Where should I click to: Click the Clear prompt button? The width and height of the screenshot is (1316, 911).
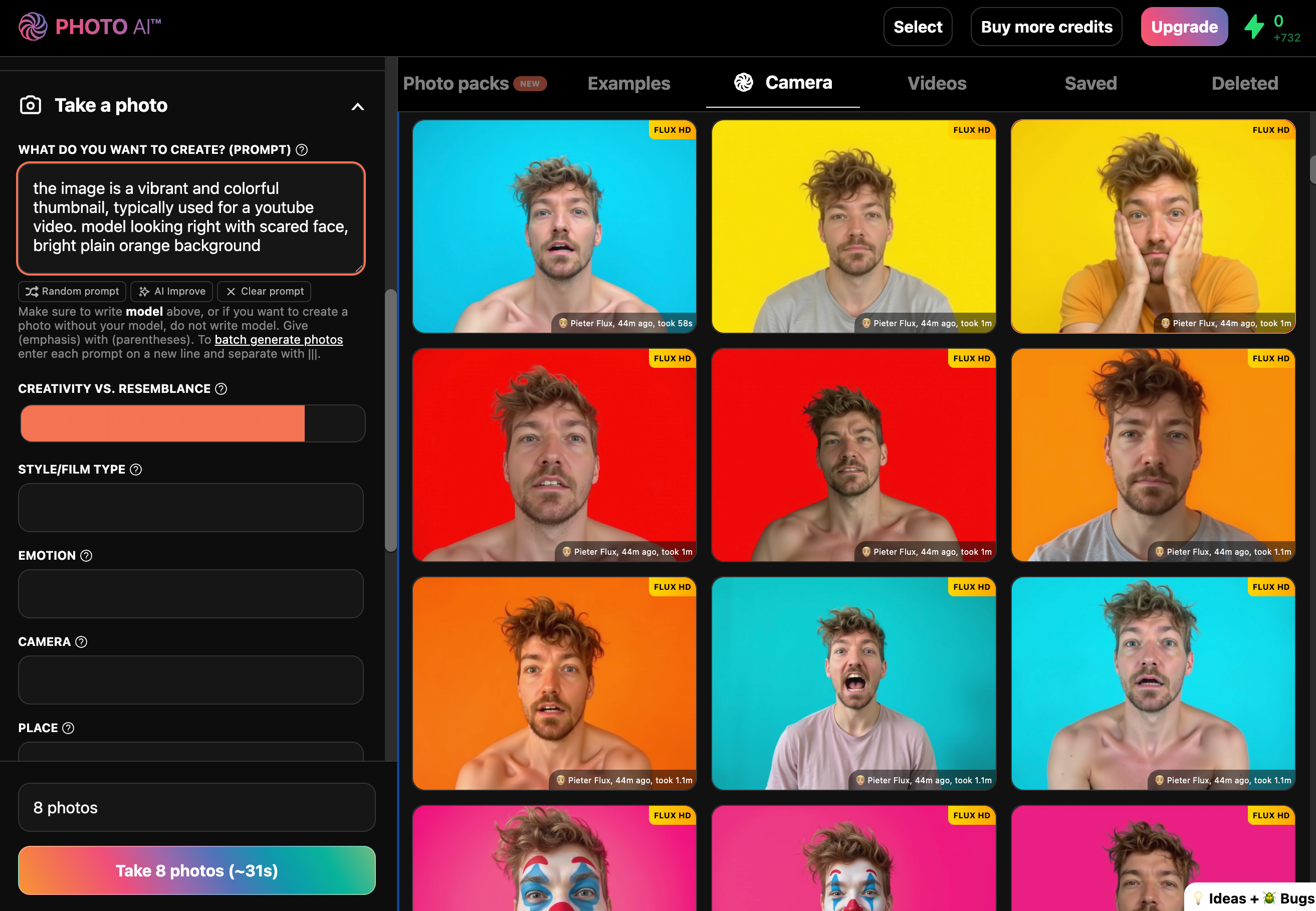click(x=264, y=291)
